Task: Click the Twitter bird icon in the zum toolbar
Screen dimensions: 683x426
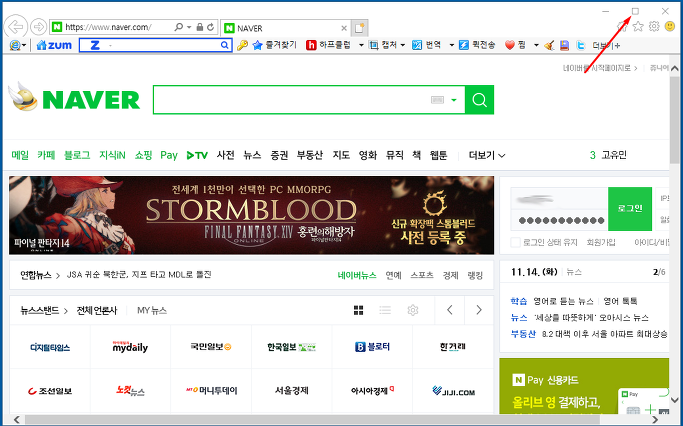Action: coord(581,45)
